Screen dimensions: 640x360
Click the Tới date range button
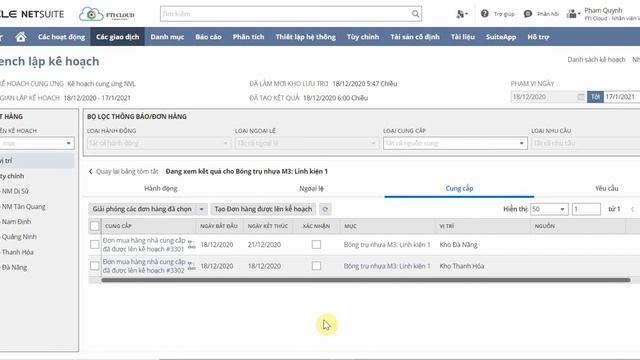pyautogui.click(x=595, y=97)
